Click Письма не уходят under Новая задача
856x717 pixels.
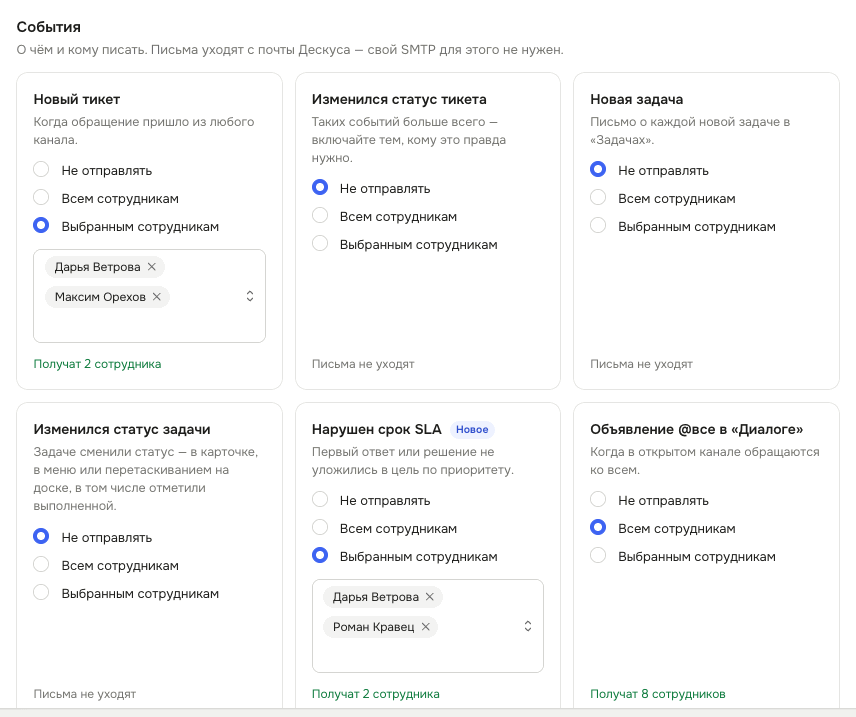click(641, 364)
